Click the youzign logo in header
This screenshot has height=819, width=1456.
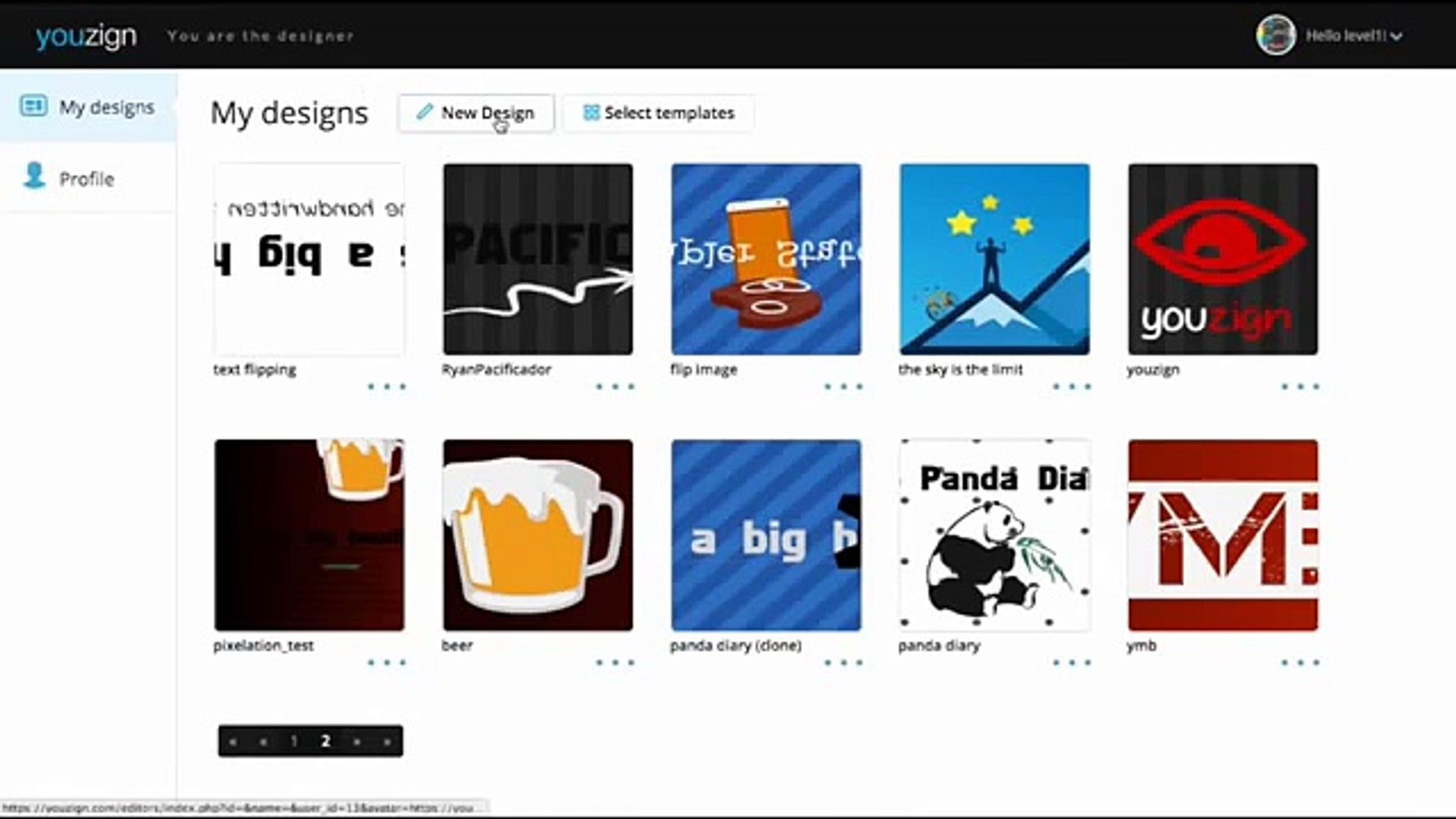click(x=86, y=36)
